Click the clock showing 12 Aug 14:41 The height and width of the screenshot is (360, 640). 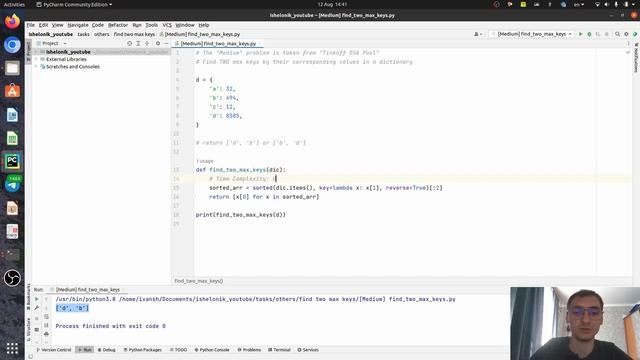(x=332, y=4)
